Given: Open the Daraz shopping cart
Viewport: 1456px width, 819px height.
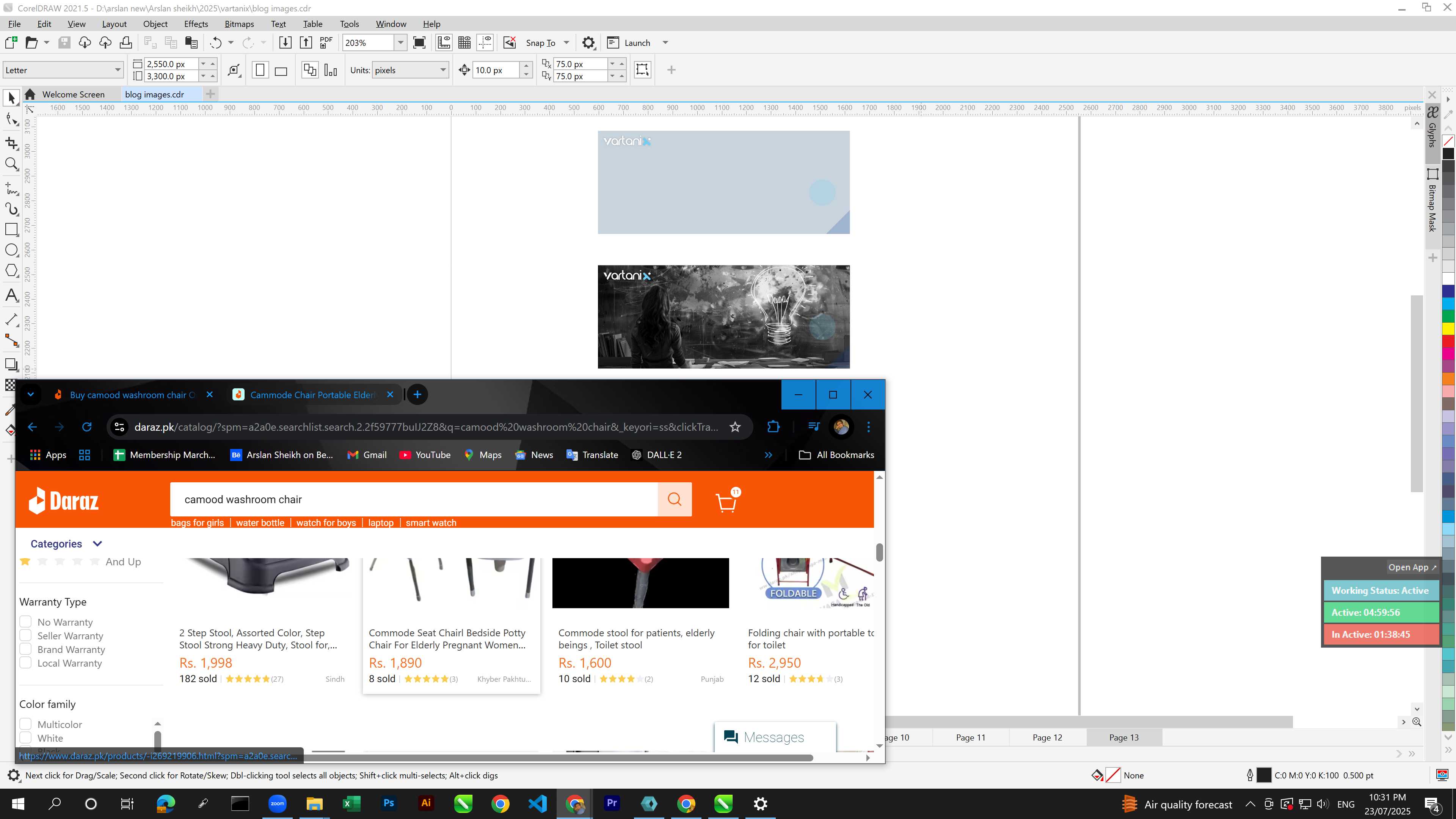Looking at the screenshot, I should pyautogui.click(x=727, y=501).
